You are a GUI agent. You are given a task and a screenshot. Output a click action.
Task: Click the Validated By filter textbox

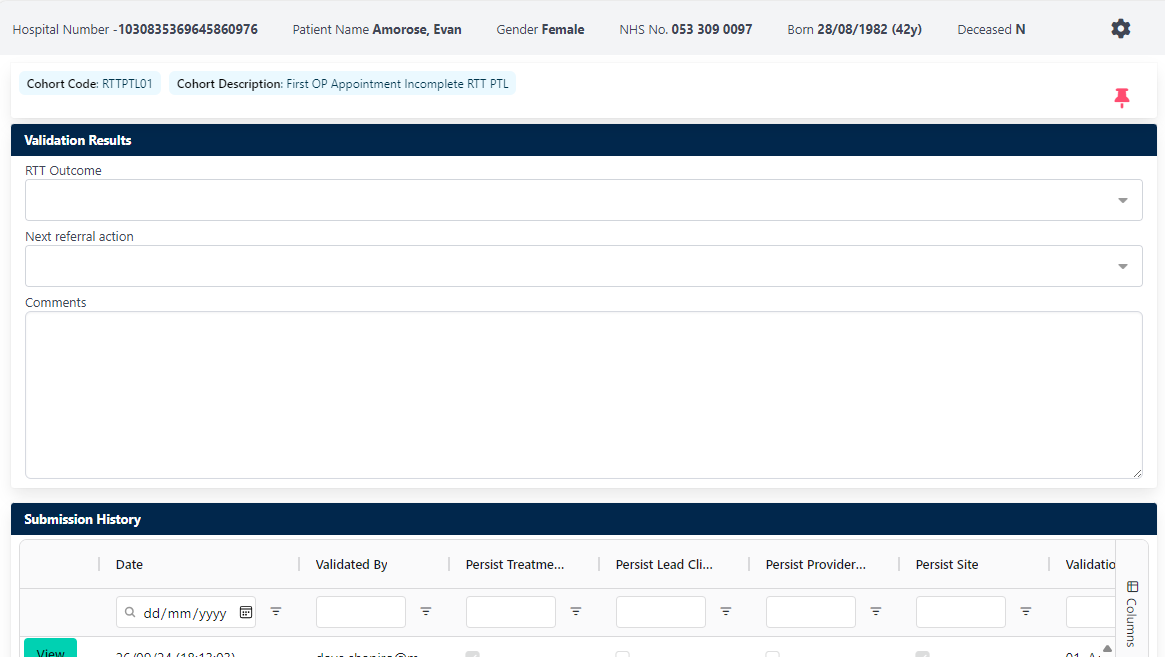[x=361, y=612]
